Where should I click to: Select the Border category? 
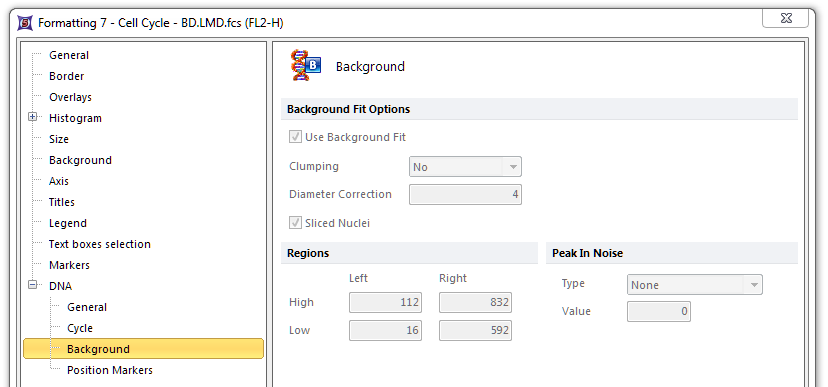pos(67,76)
